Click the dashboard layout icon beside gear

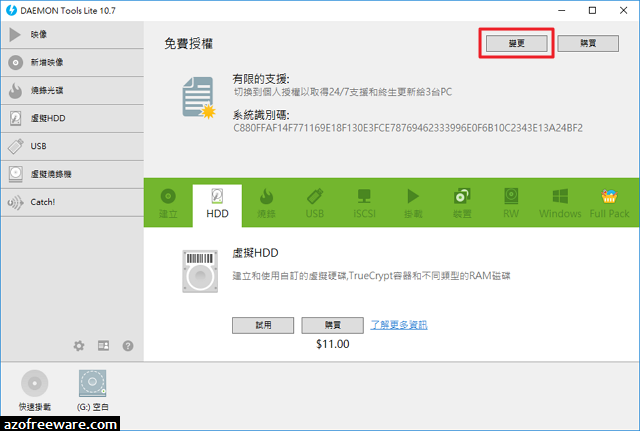[103, 346]
